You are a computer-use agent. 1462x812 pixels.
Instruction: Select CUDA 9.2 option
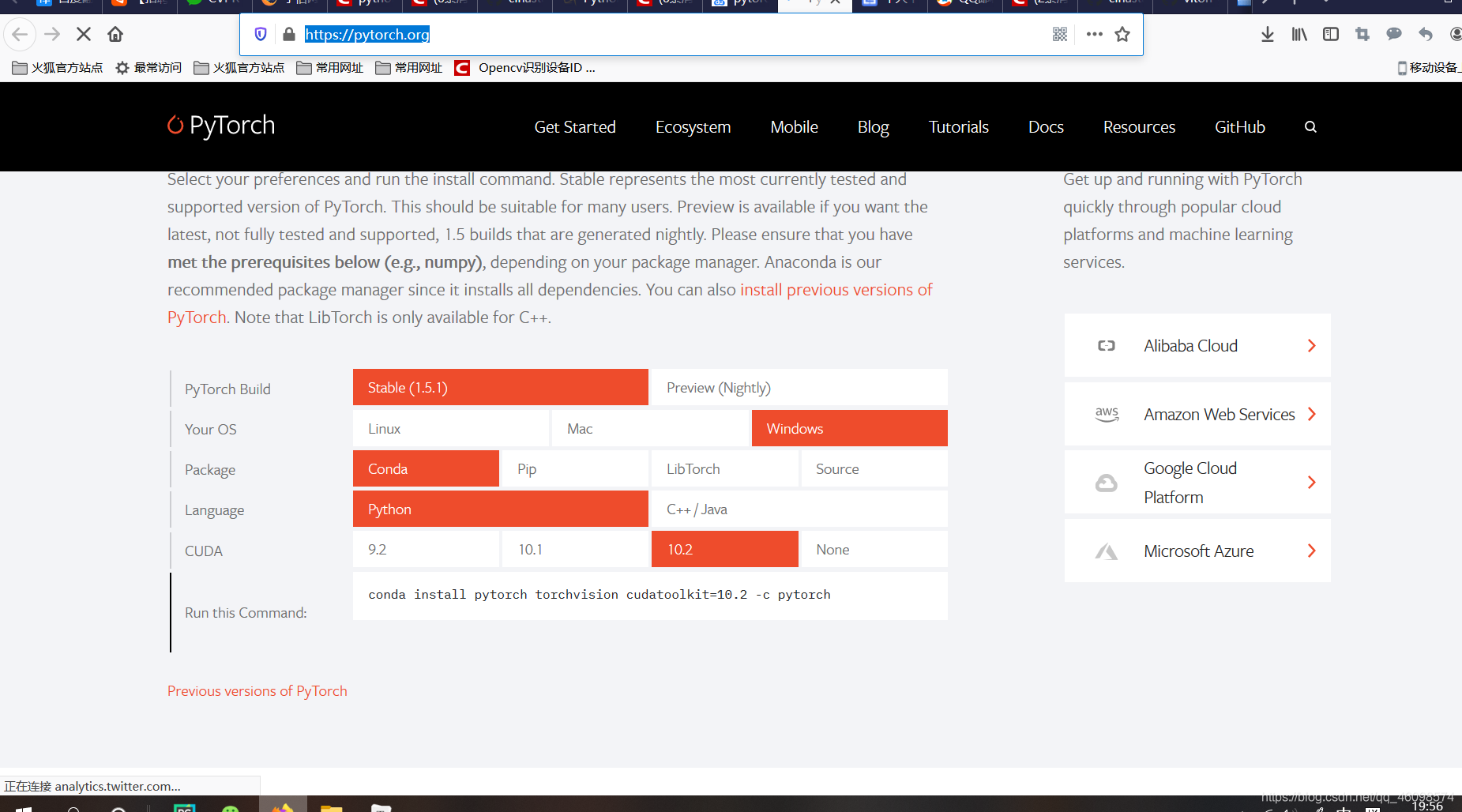click(426, 550)
